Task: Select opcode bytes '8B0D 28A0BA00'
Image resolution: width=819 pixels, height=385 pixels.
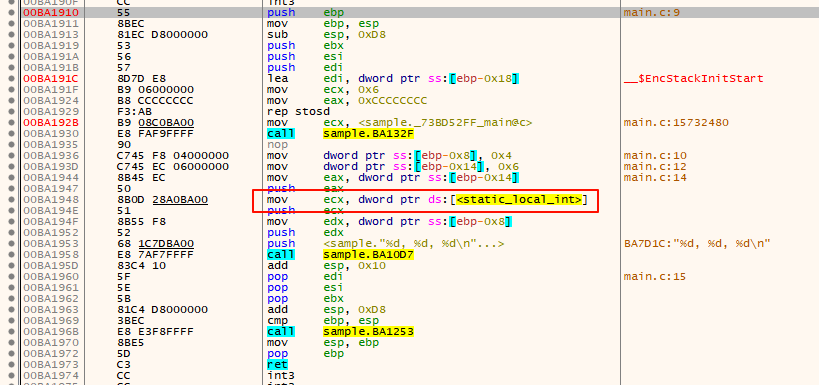Action: point(162,200)
